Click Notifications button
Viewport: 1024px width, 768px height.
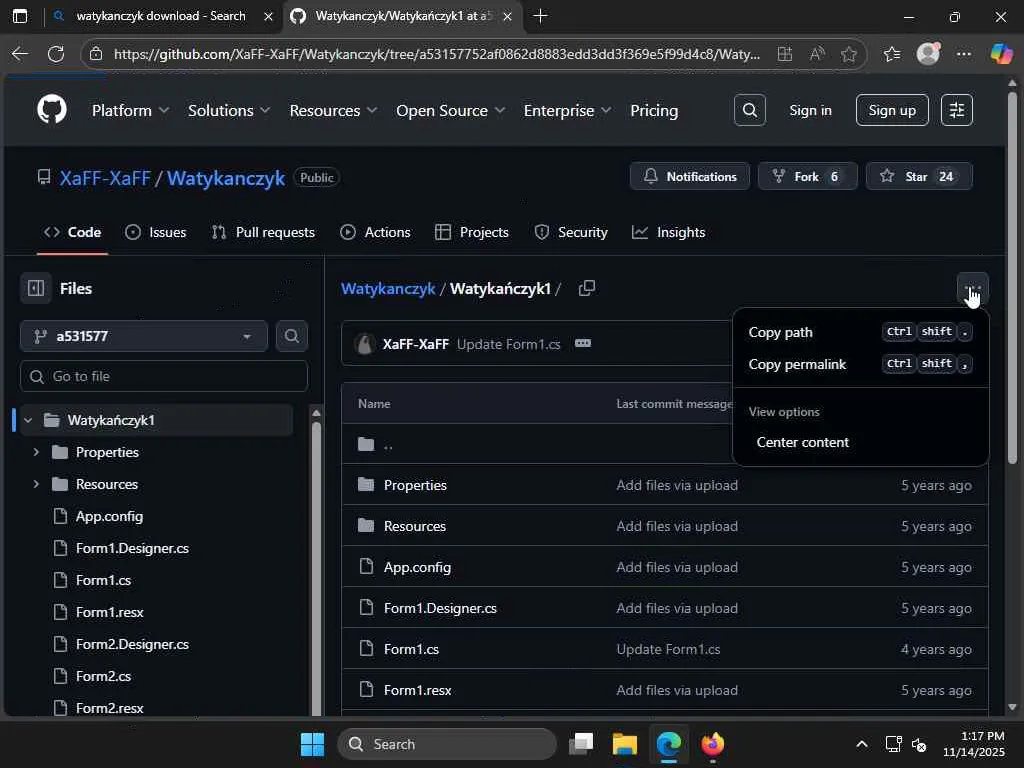pyautogui.click(x=690, y=176)
